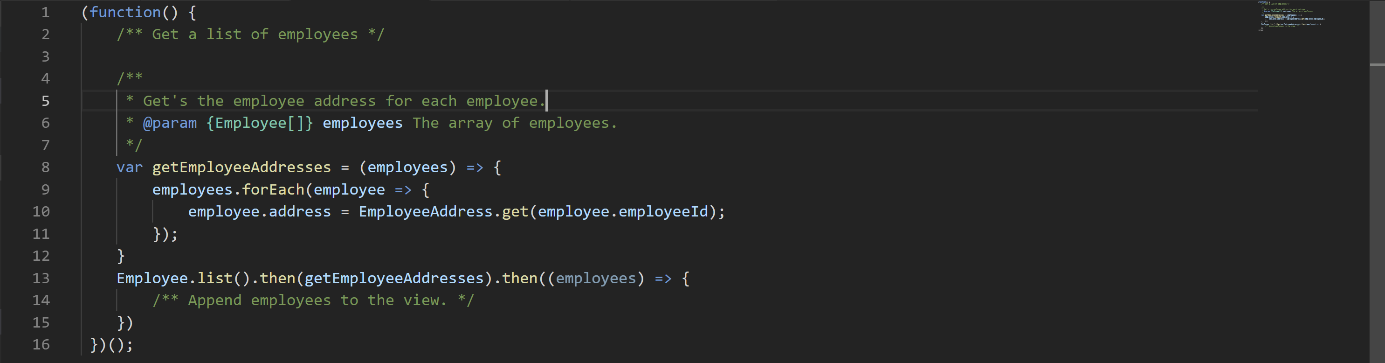Click 'employees' before forEach on line 9
The image size is (1385, 363).
coord(192,189)
